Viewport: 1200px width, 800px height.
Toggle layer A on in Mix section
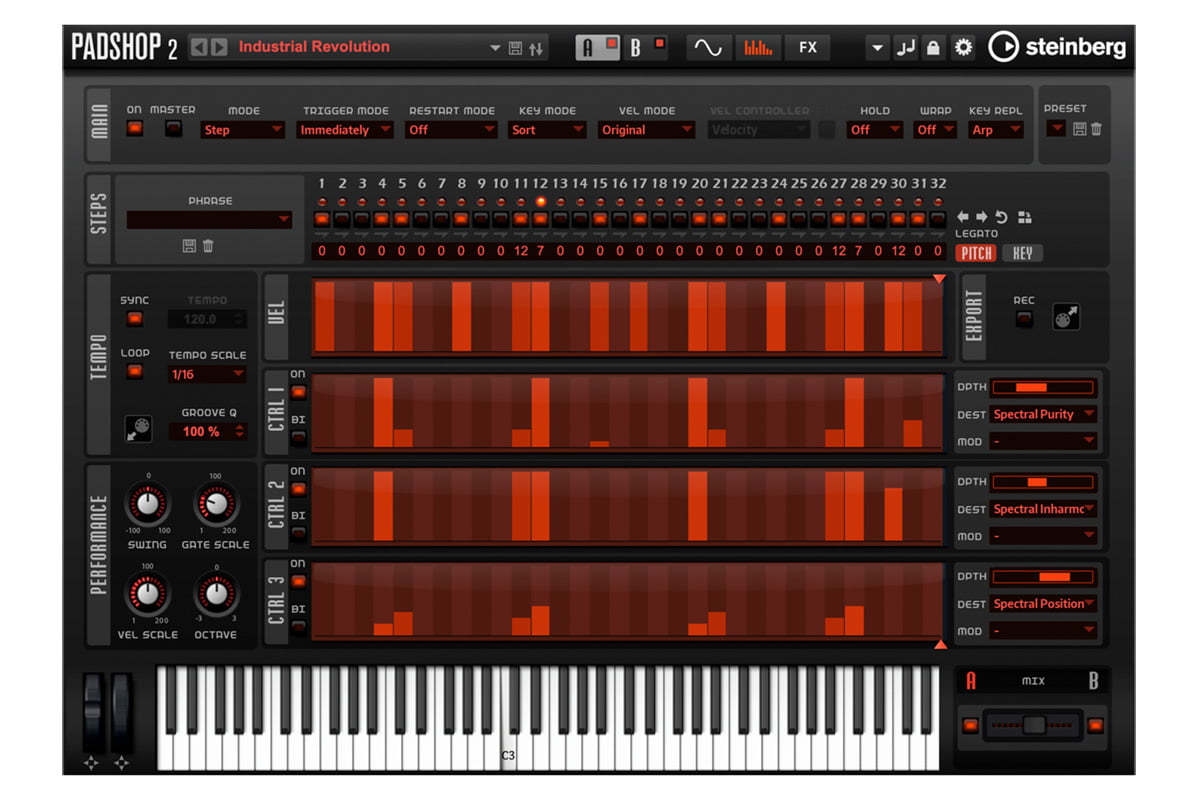pos(970,725)
